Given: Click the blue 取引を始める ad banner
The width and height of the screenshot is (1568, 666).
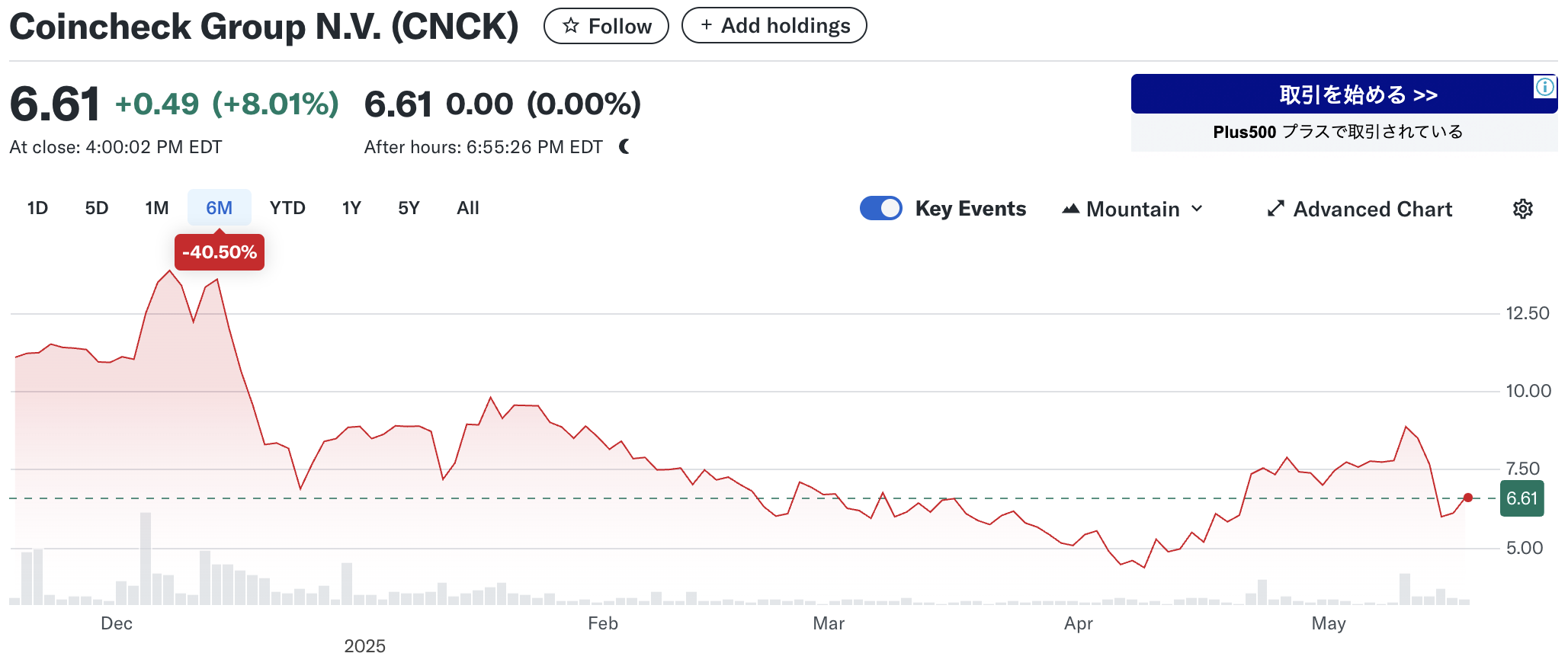Looking at the screenshot, I should (1344, 94).
